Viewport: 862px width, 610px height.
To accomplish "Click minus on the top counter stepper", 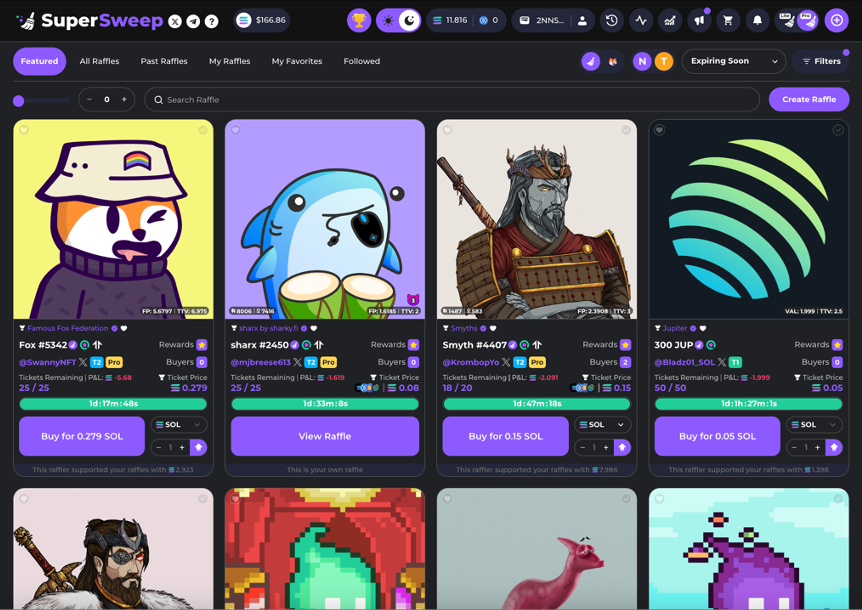I will tap(89, 99).
